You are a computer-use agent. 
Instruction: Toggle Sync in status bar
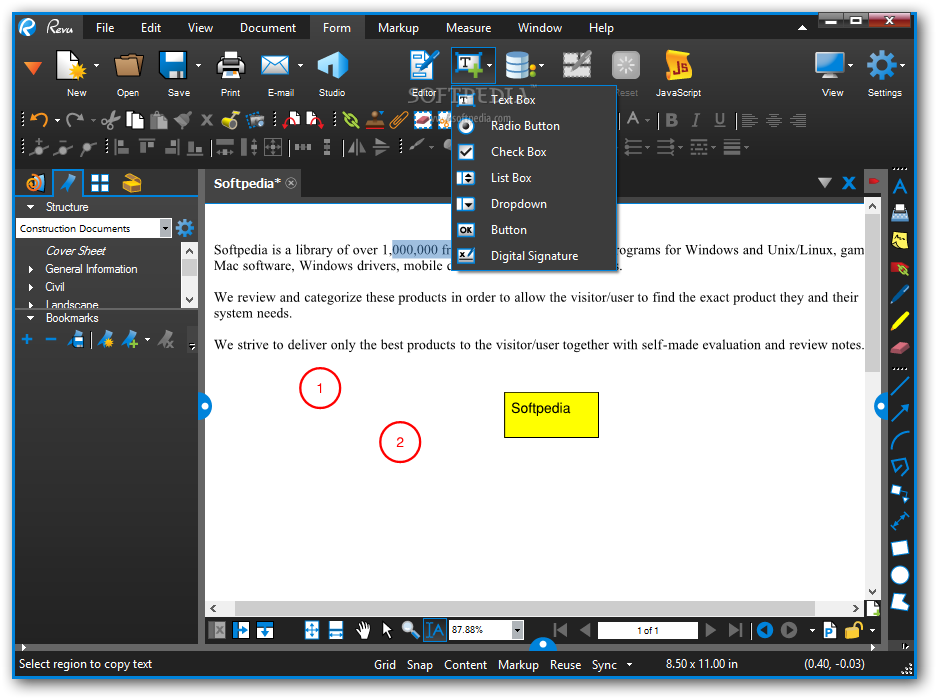point(604,665)
